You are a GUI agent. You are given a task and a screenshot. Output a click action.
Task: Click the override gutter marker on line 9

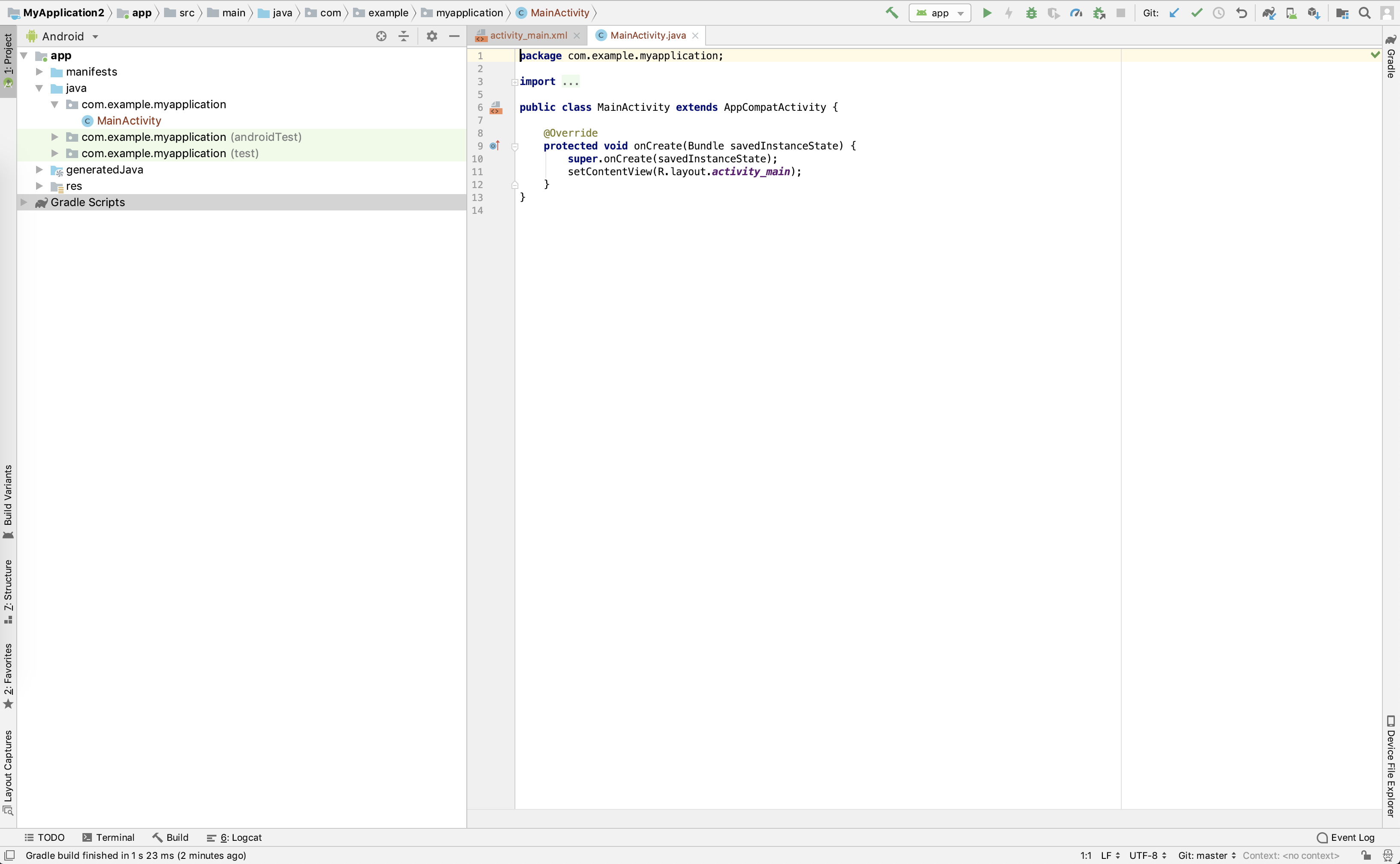click(495, 146)
